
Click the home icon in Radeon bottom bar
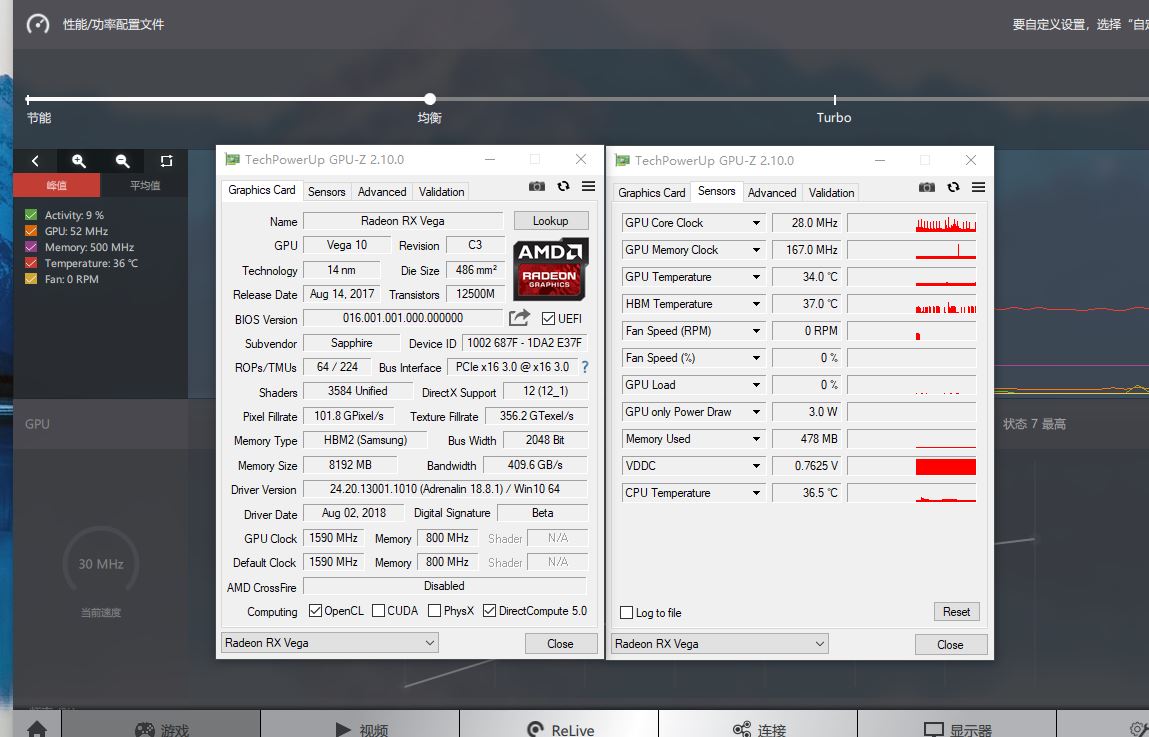37,729
